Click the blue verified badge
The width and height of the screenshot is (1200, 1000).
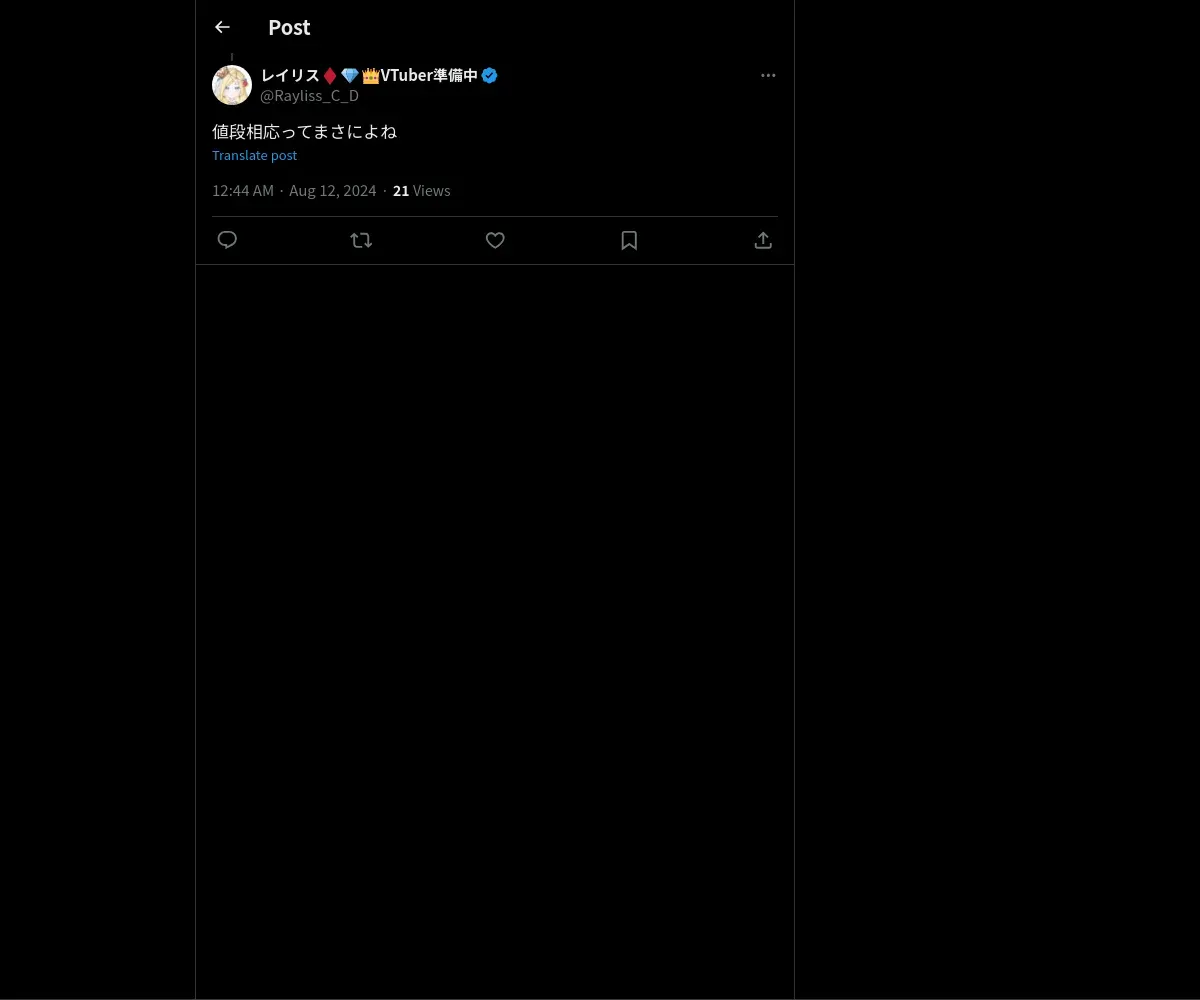click(489, 75)
